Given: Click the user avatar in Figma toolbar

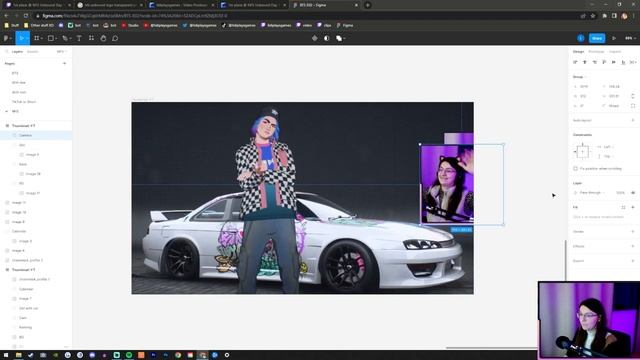Looking at the screenshot, I should pyautogui.click(x=581, y=38).
